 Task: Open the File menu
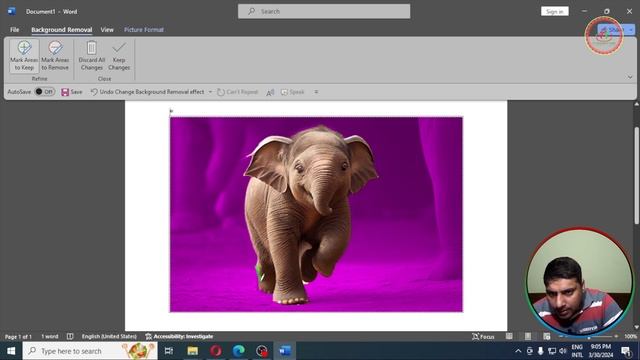pyautogui.click(x=15, y=29)
